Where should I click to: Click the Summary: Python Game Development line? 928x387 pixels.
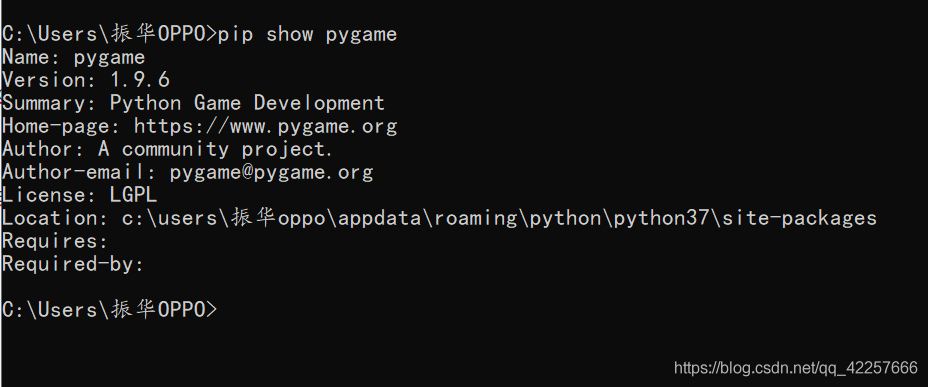[x=193, y=103]
